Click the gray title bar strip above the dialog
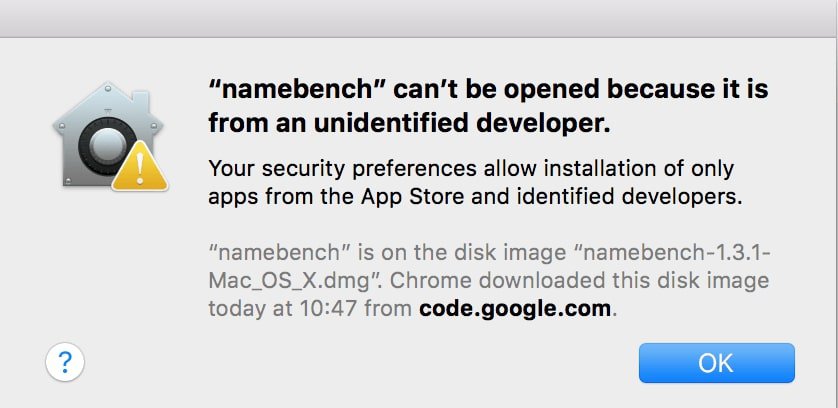Viewport: 838px width, 408px height. coord(419,18)
